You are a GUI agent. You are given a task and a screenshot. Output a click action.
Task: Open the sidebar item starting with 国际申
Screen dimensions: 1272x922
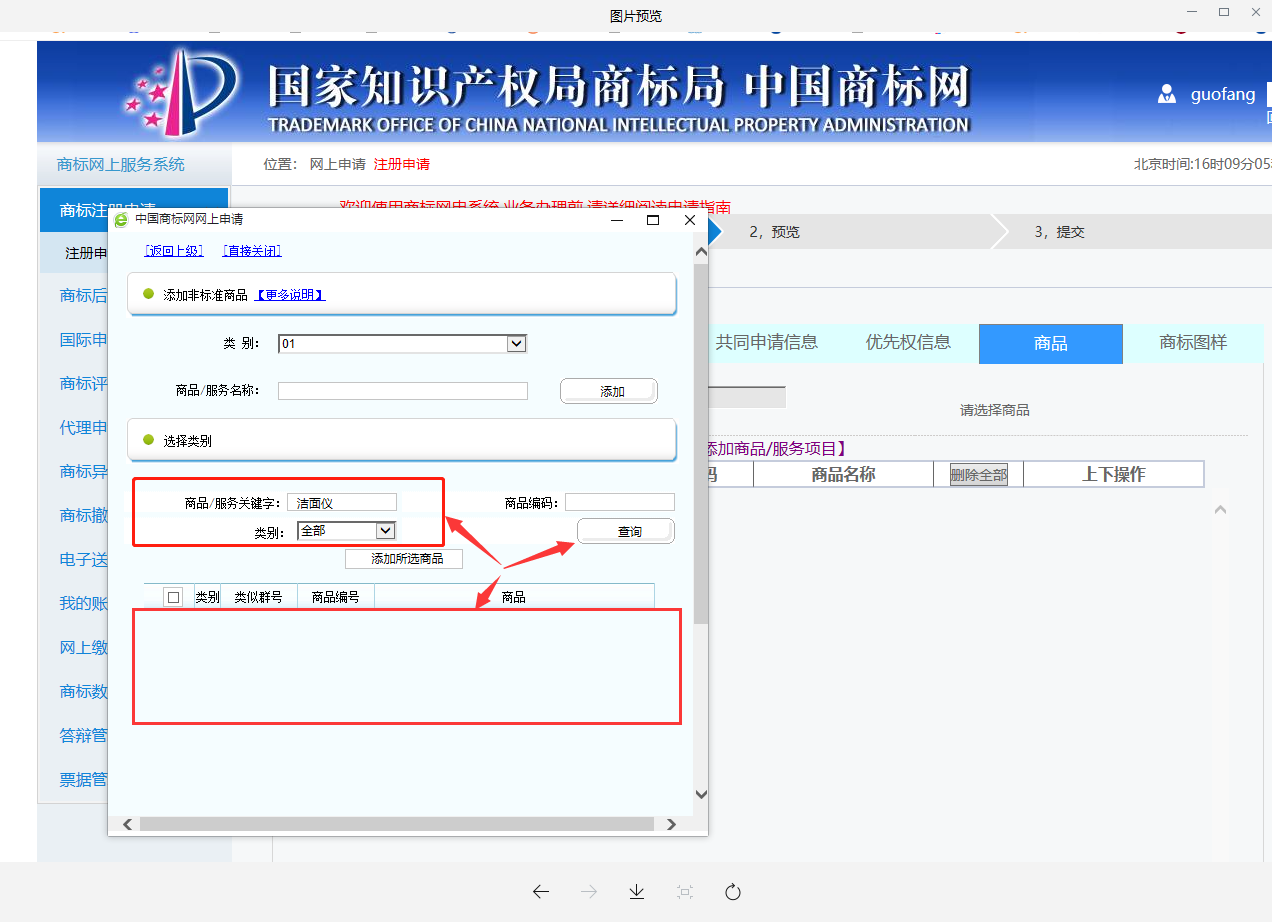(x=84, y=340)
